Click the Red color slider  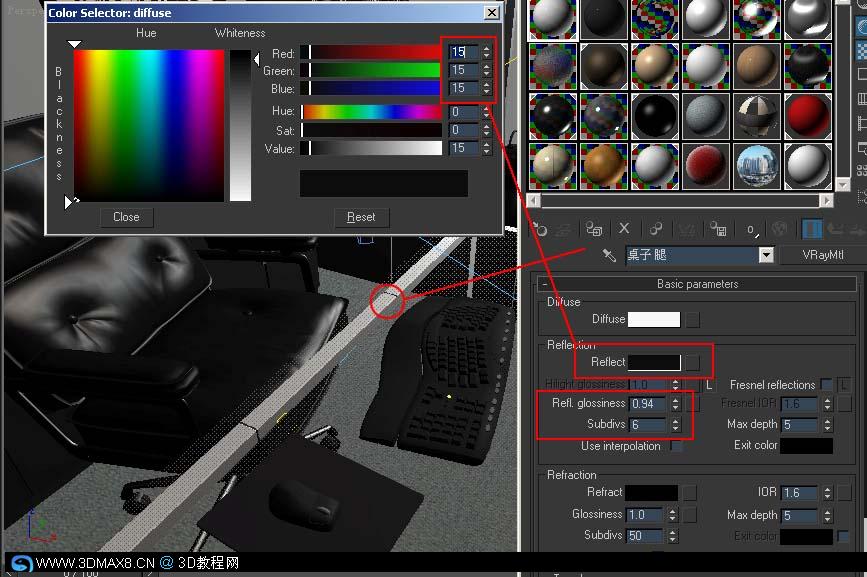371,53
